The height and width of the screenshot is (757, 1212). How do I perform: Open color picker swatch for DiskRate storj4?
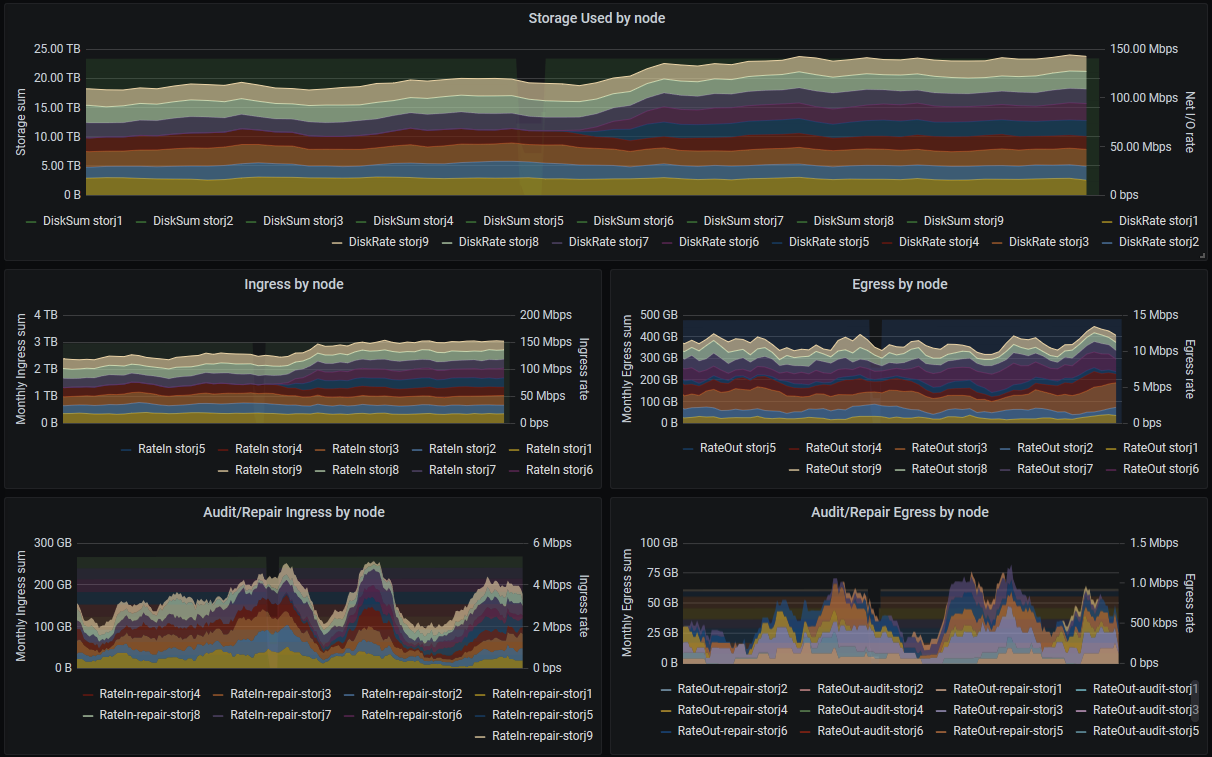[x=887, y=242]
